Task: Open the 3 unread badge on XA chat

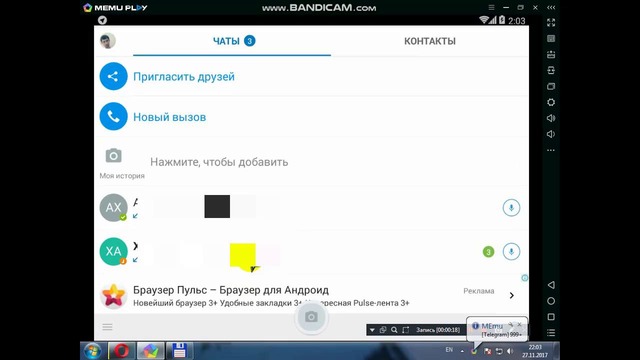Action: click(488, 252)
